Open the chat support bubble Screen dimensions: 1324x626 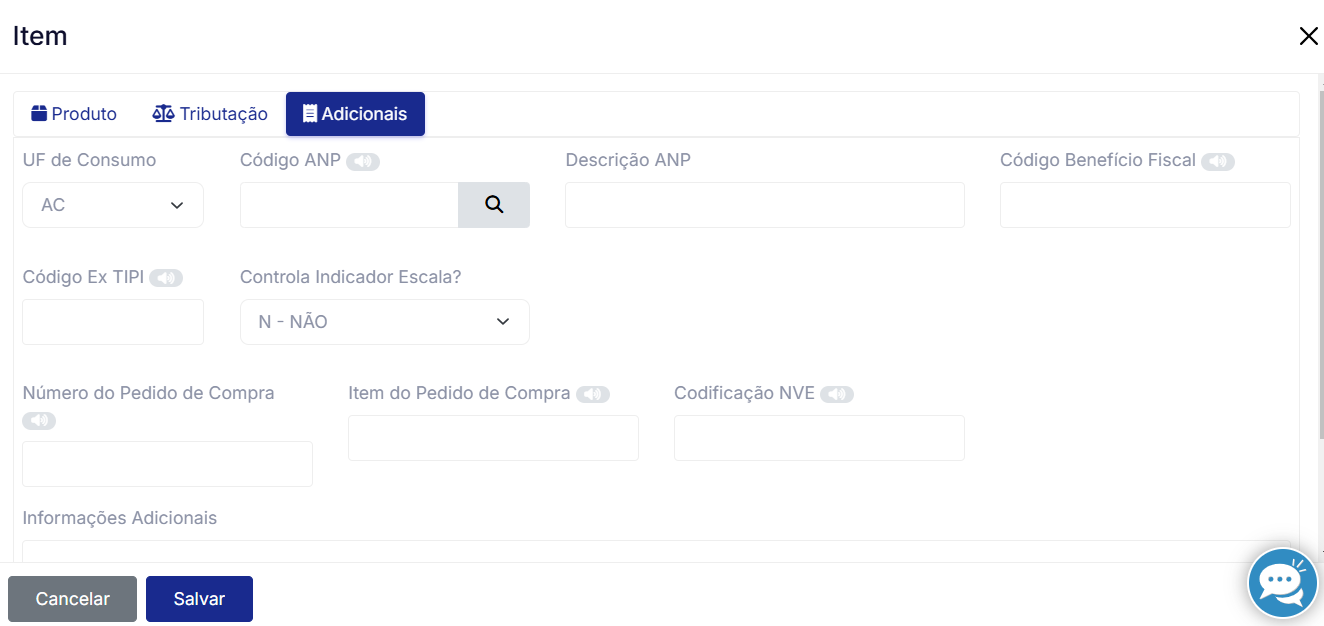pos(1282,583)
